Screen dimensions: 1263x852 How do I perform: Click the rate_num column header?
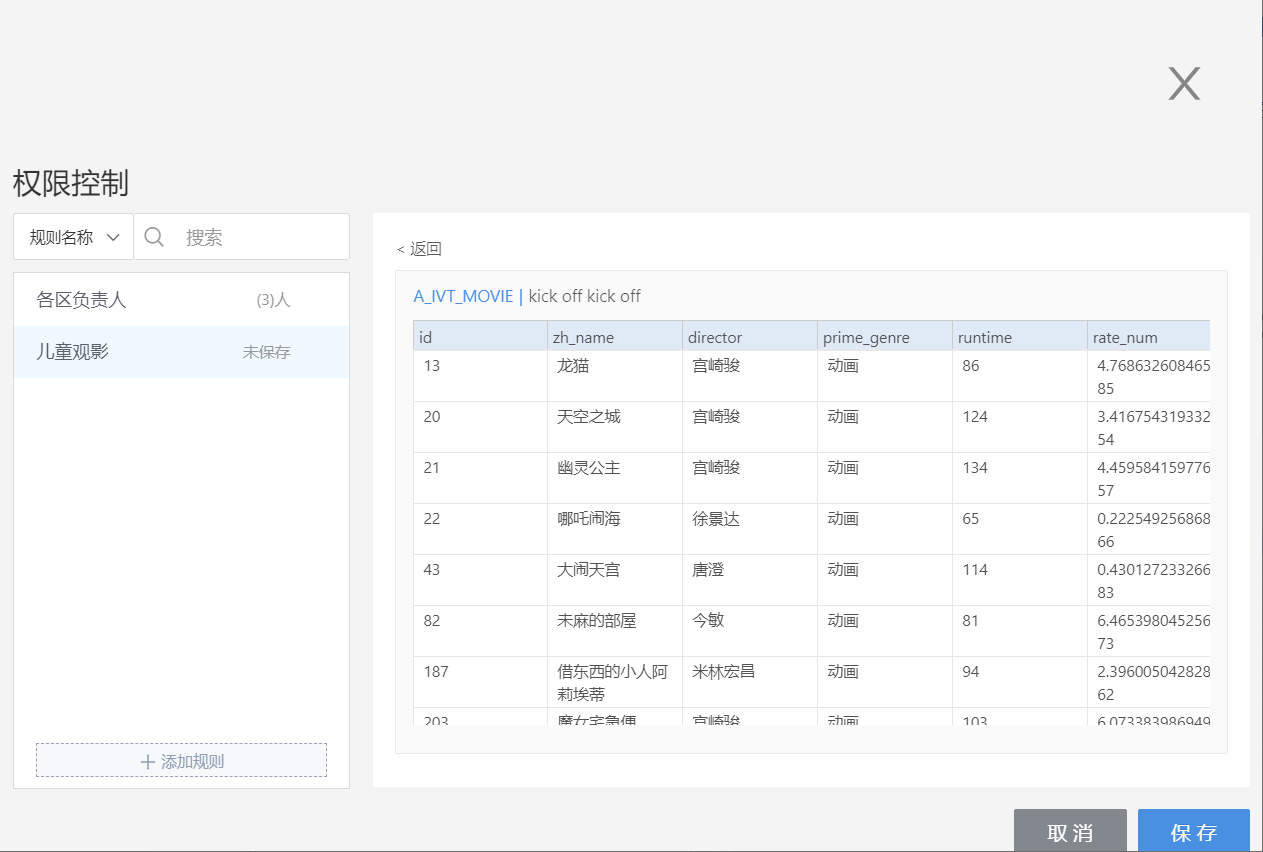[1149, 337]
